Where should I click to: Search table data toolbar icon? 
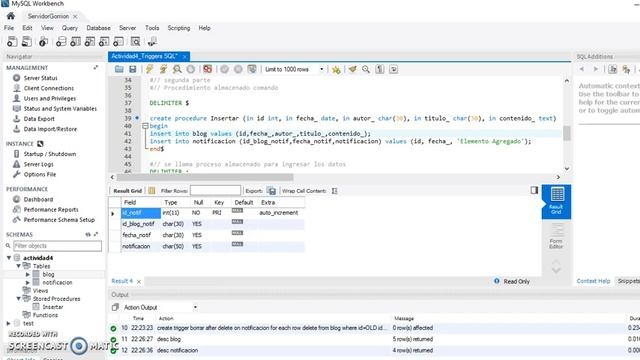pos(136,42)
